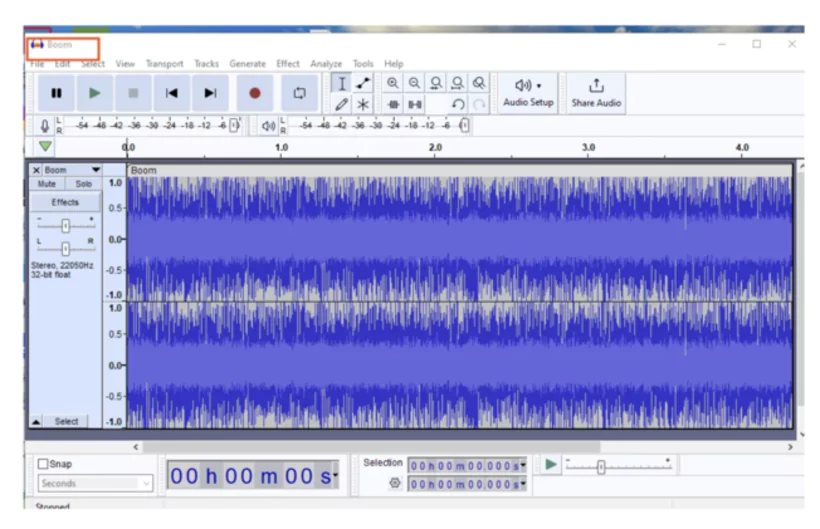Click the Boom track pan slider

[x=65, y=248]
